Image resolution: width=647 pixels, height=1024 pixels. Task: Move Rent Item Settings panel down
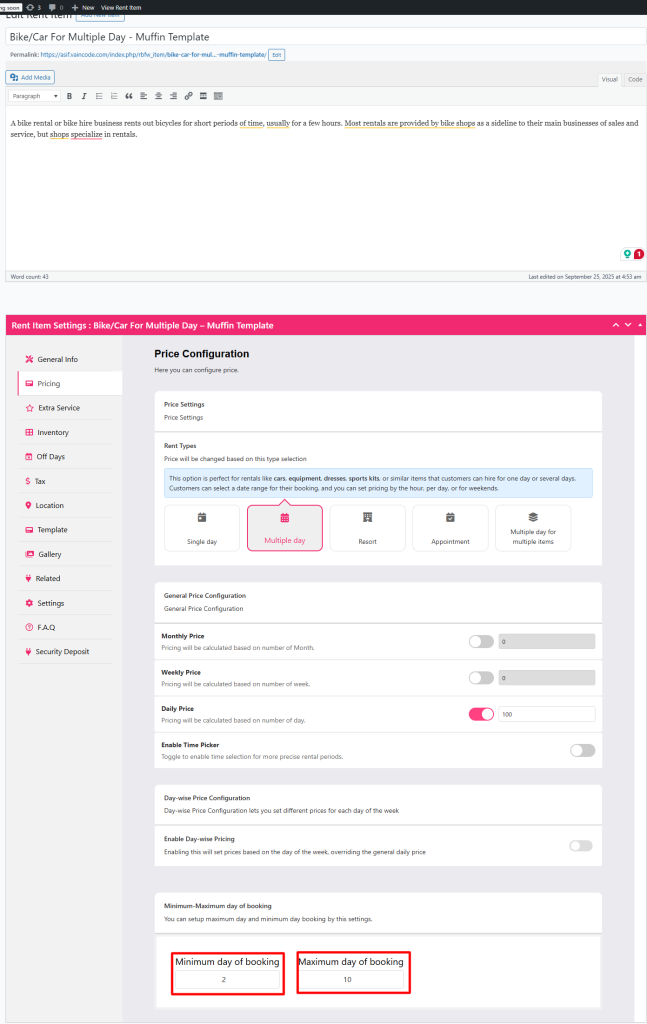tap(627, 325)
